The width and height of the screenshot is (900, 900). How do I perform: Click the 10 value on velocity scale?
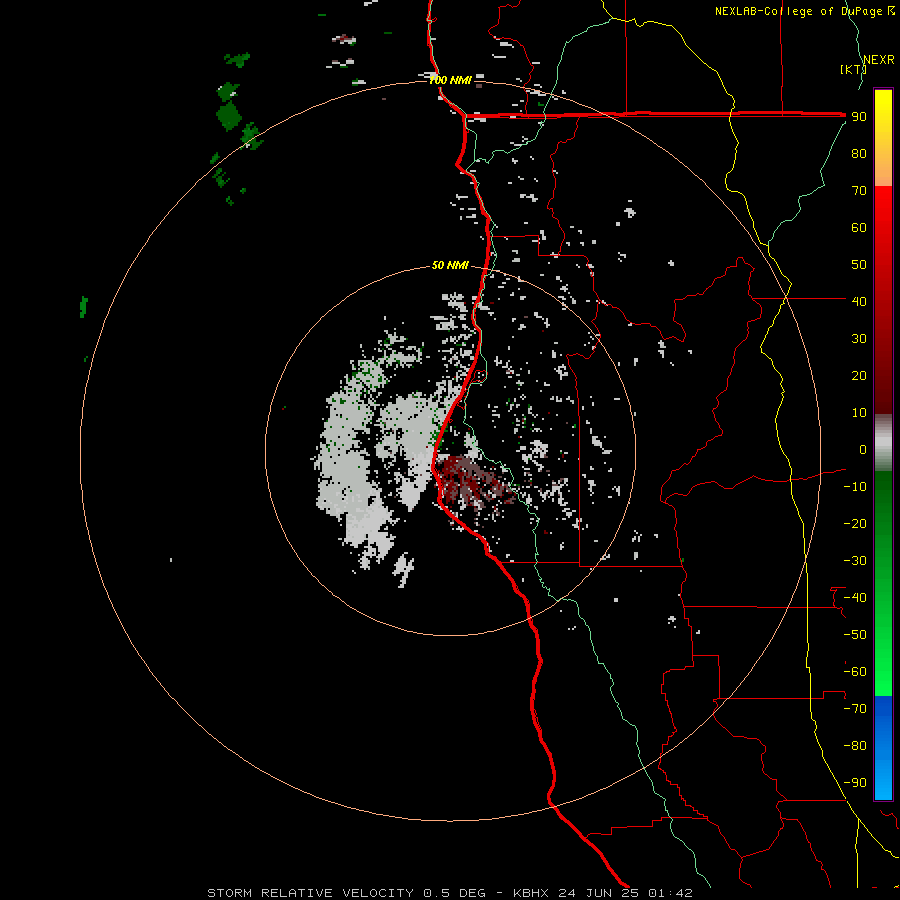859,413
